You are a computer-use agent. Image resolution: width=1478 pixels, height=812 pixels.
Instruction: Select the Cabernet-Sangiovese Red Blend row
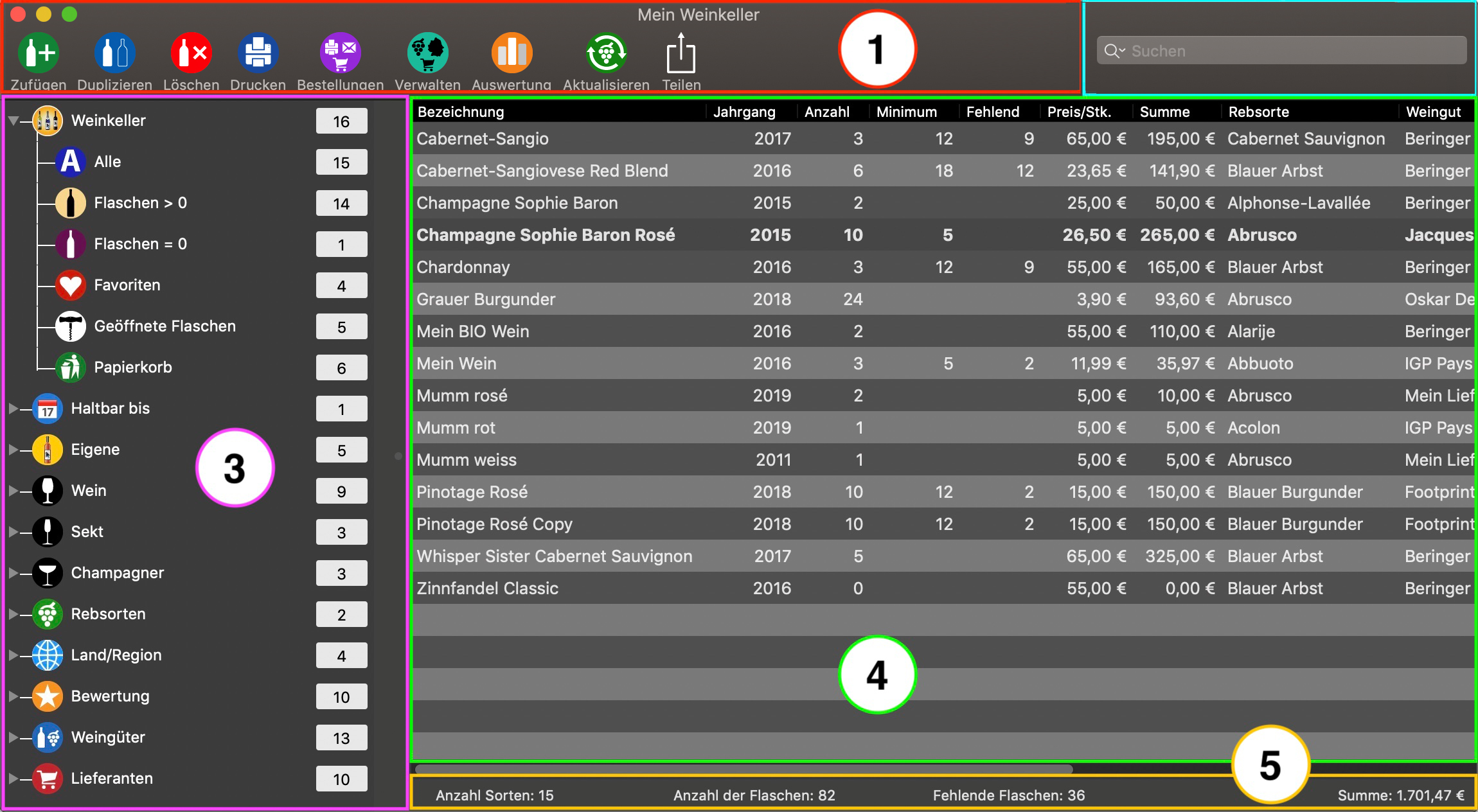[943, 171]
